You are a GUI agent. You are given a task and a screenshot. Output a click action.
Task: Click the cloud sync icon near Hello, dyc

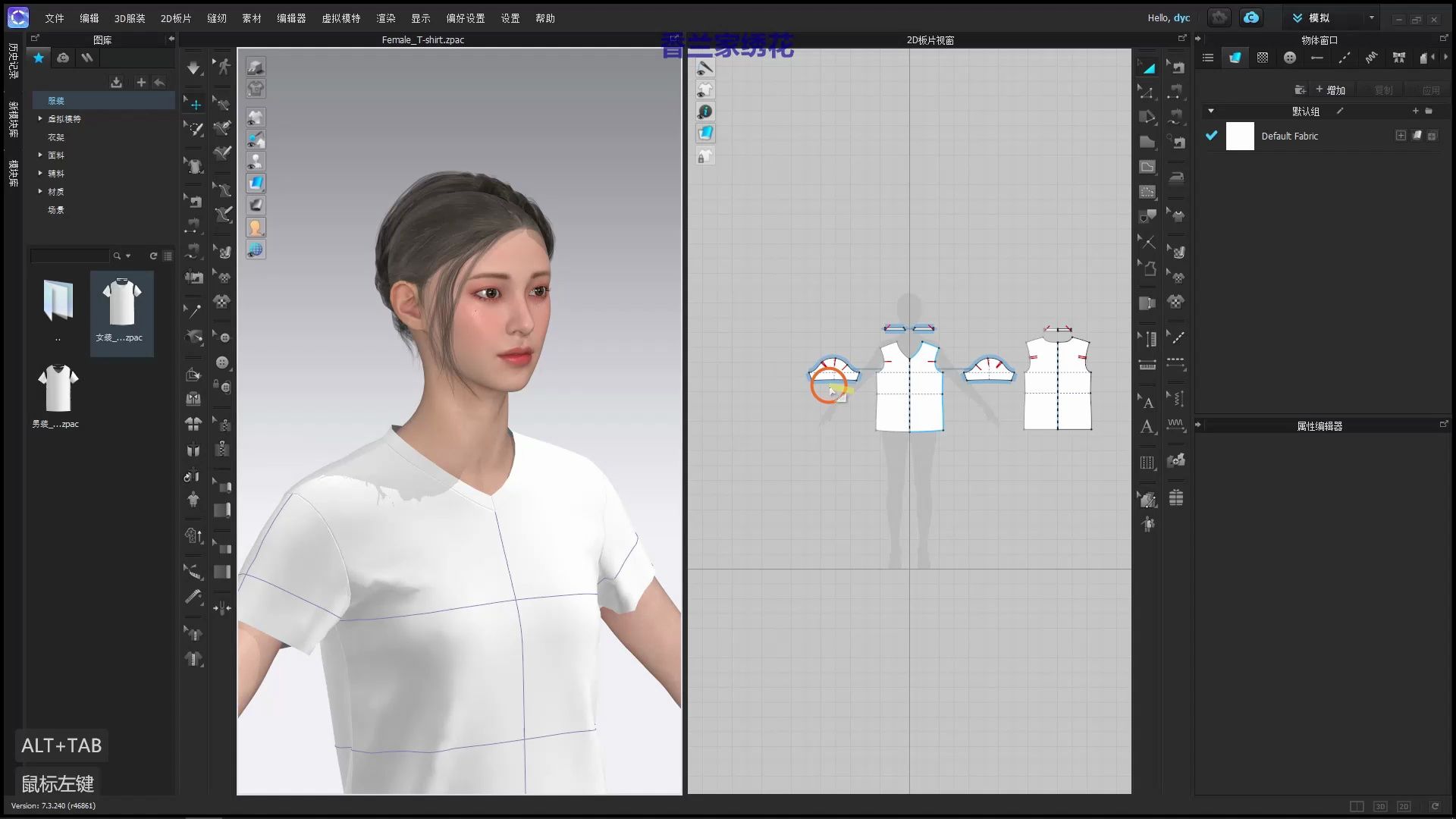coord(1250,17)
